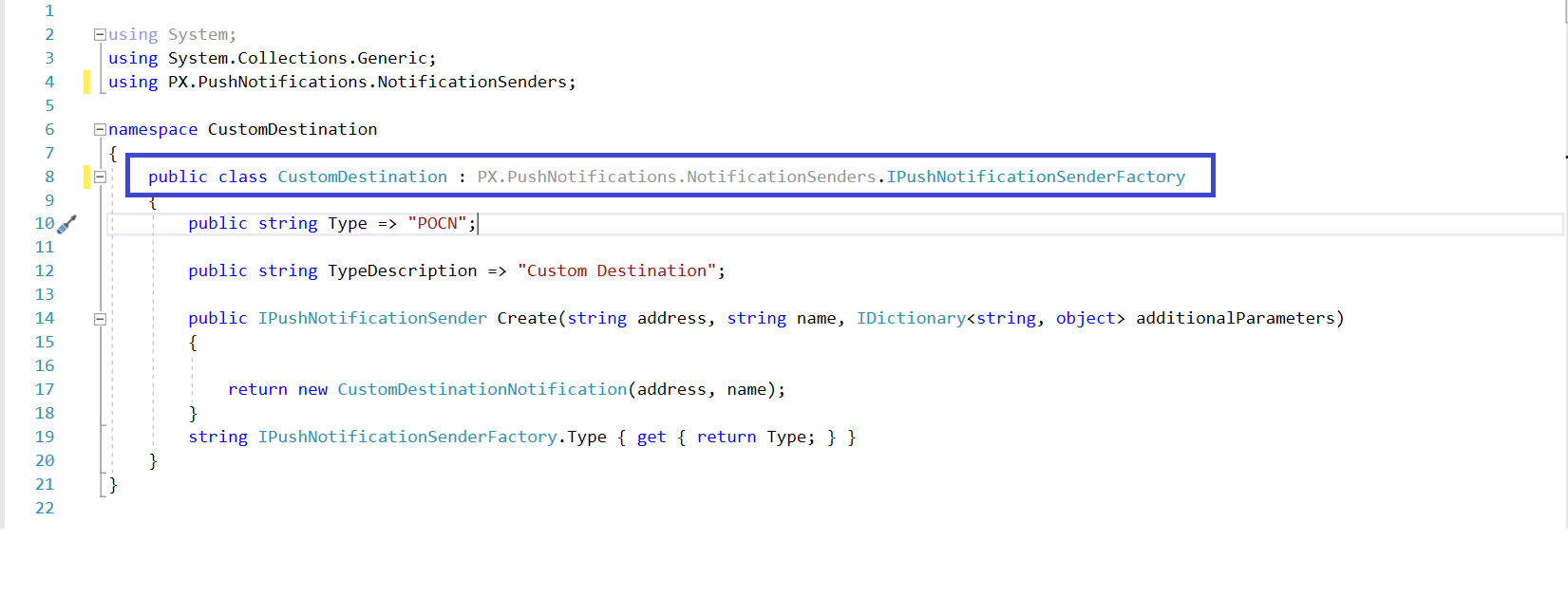Screen dimensions: 1568x615
Task: Click the namespace name CustomDestination on line 6
Action: [293, 129]
